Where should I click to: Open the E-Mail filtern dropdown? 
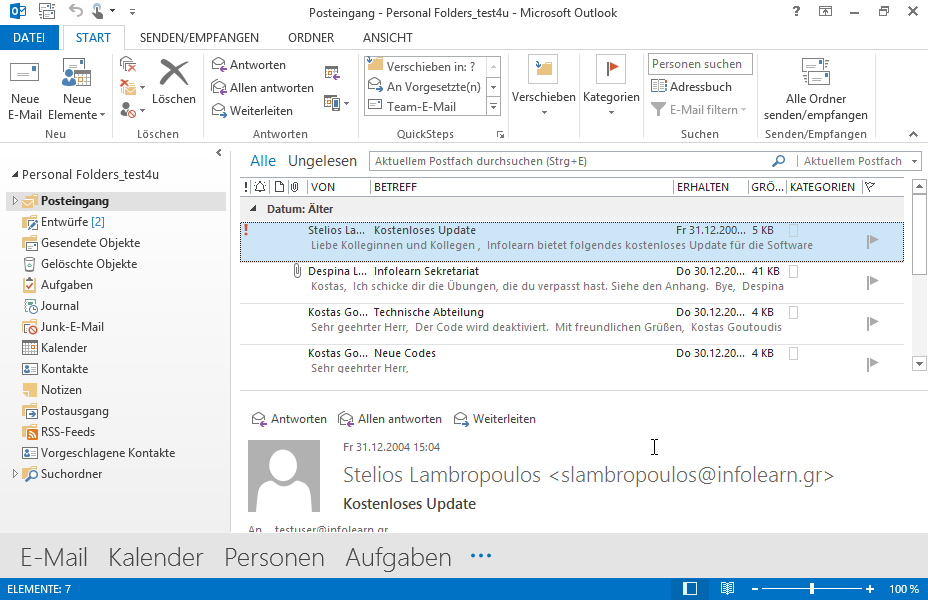698,109
